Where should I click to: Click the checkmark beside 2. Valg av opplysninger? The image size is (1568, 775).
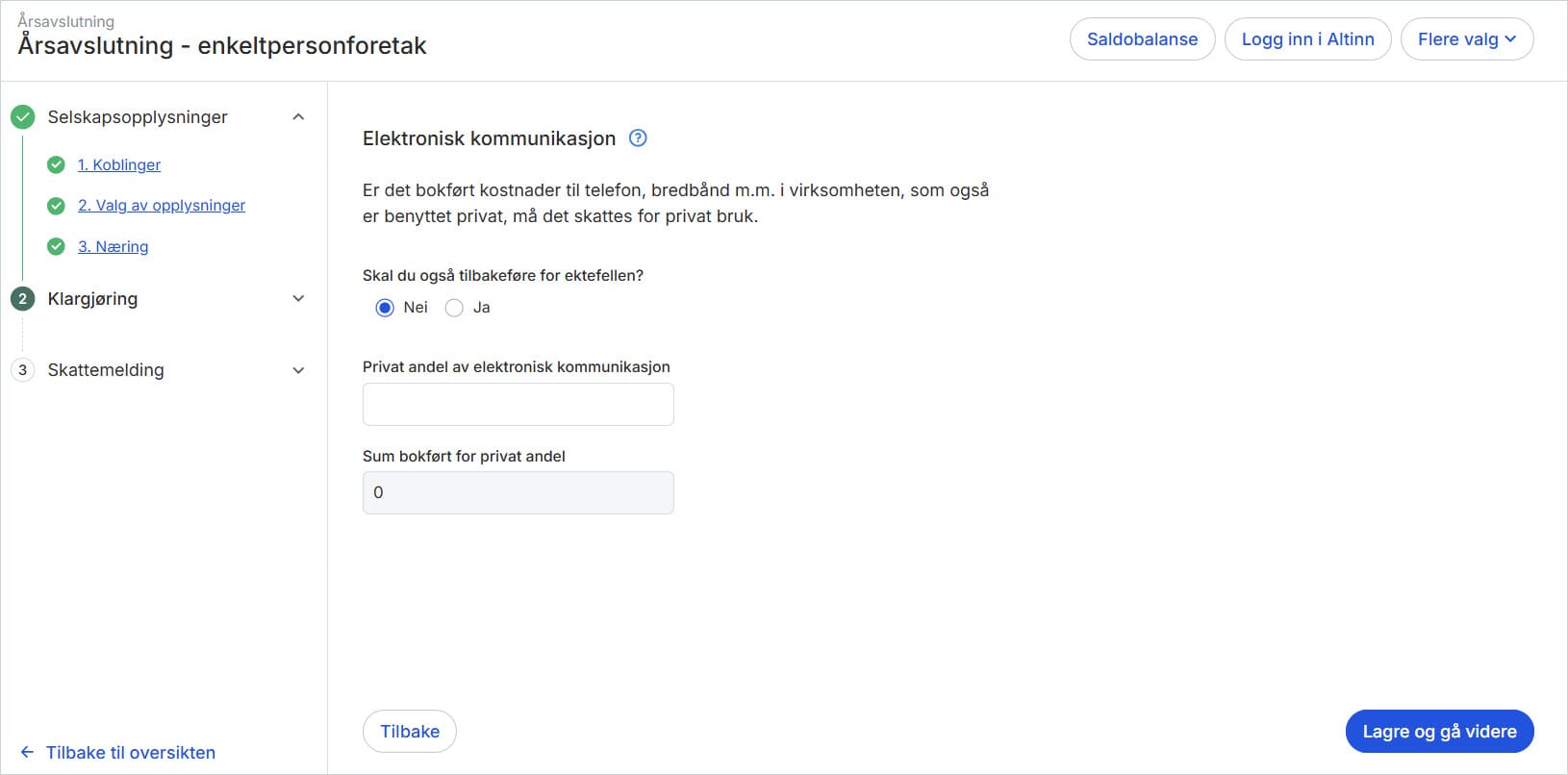tap(56, 205)
